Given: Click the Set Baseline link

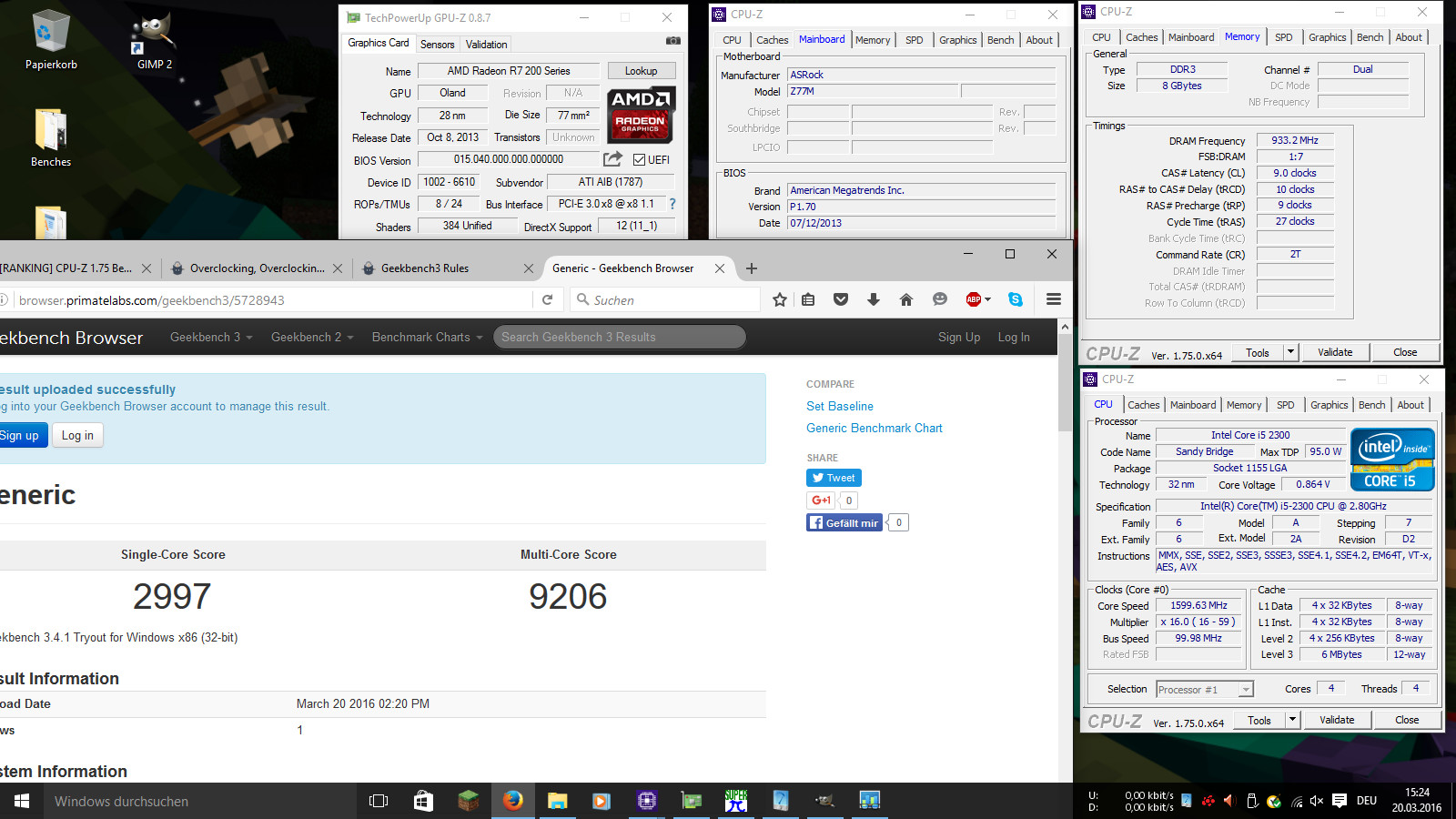Looking at the screenshot, I should coord(839,406).
